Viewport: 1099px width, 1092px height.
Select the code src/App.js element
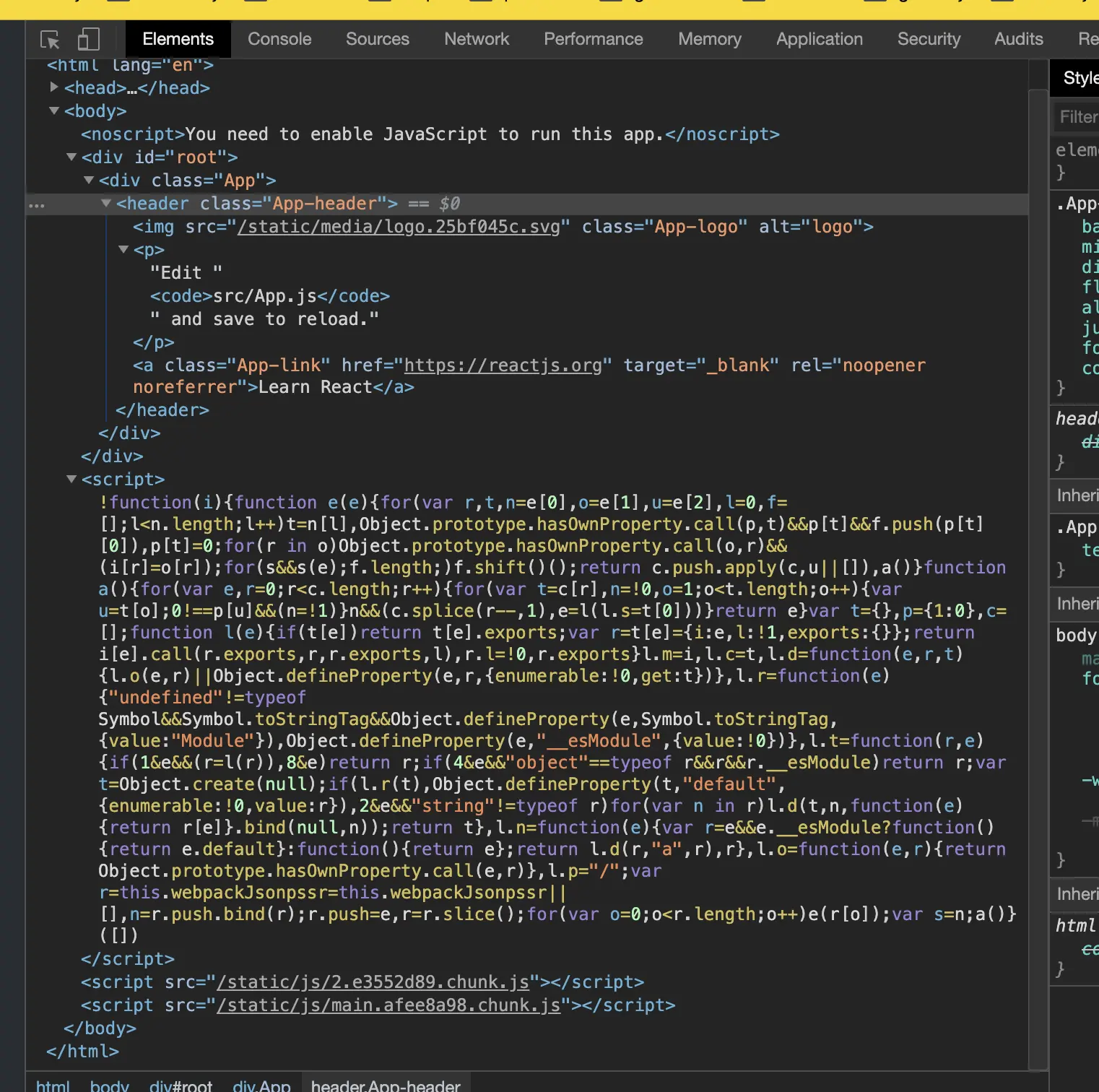(270, 296)
